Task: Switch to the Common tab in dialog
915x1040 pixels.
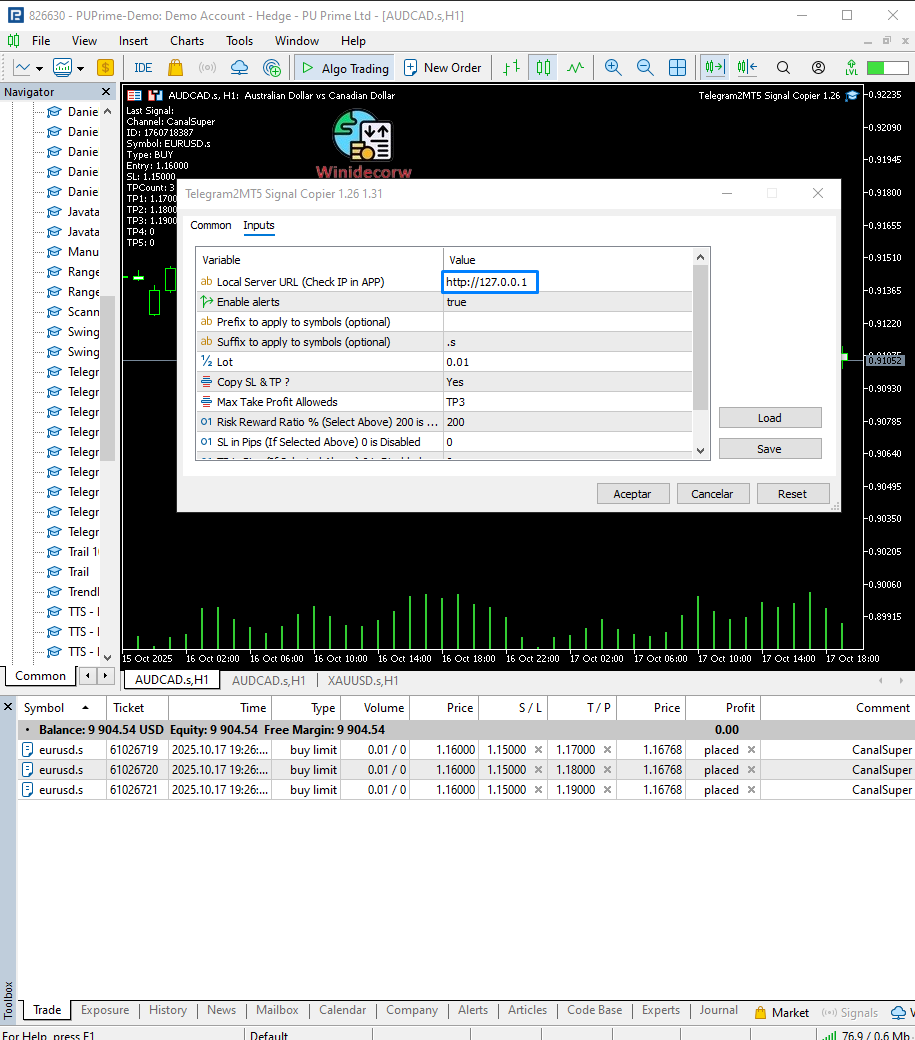Action: [211, 226]
